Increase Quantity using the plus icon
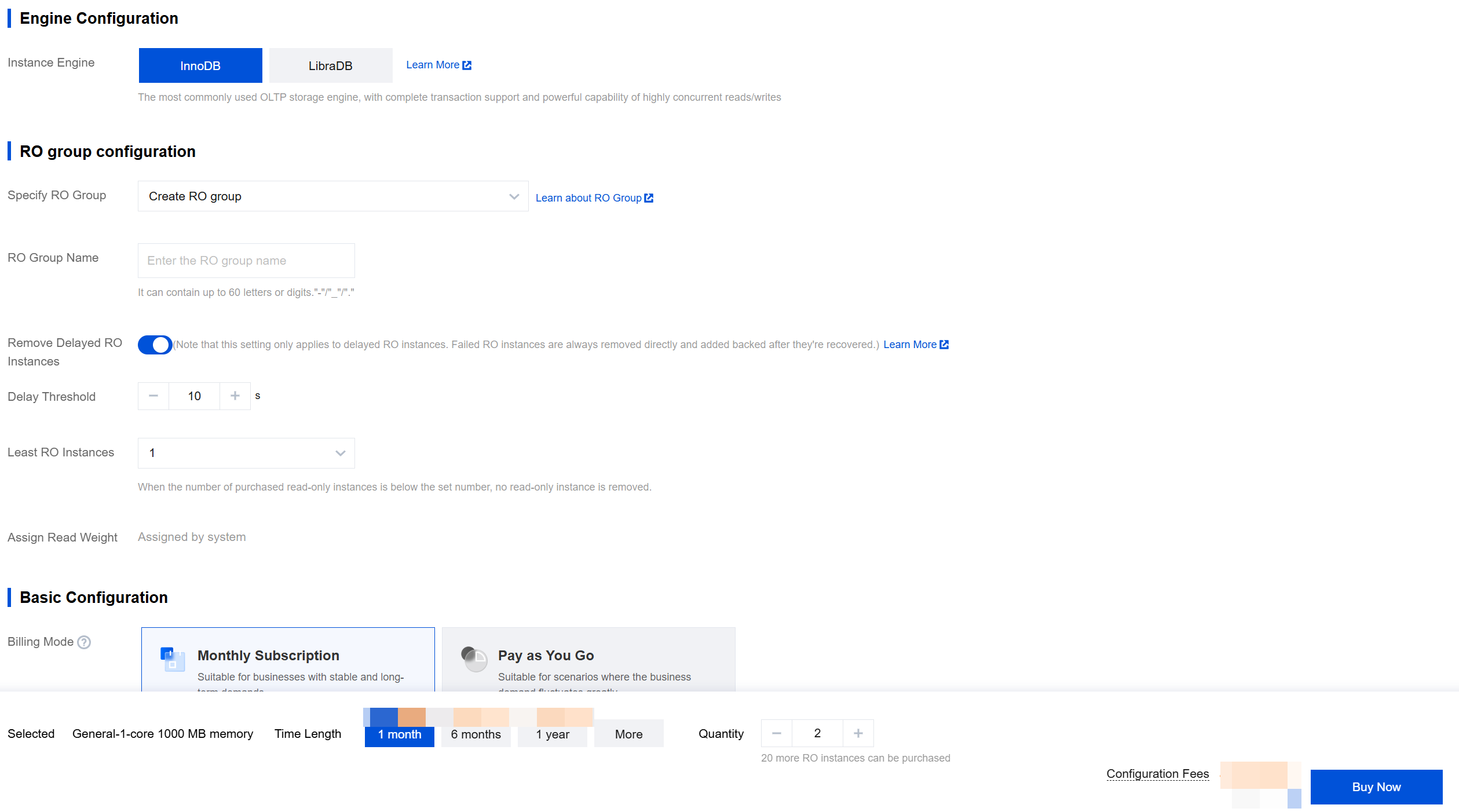This screenshot has width=1459, height=812. click(858, 734)
